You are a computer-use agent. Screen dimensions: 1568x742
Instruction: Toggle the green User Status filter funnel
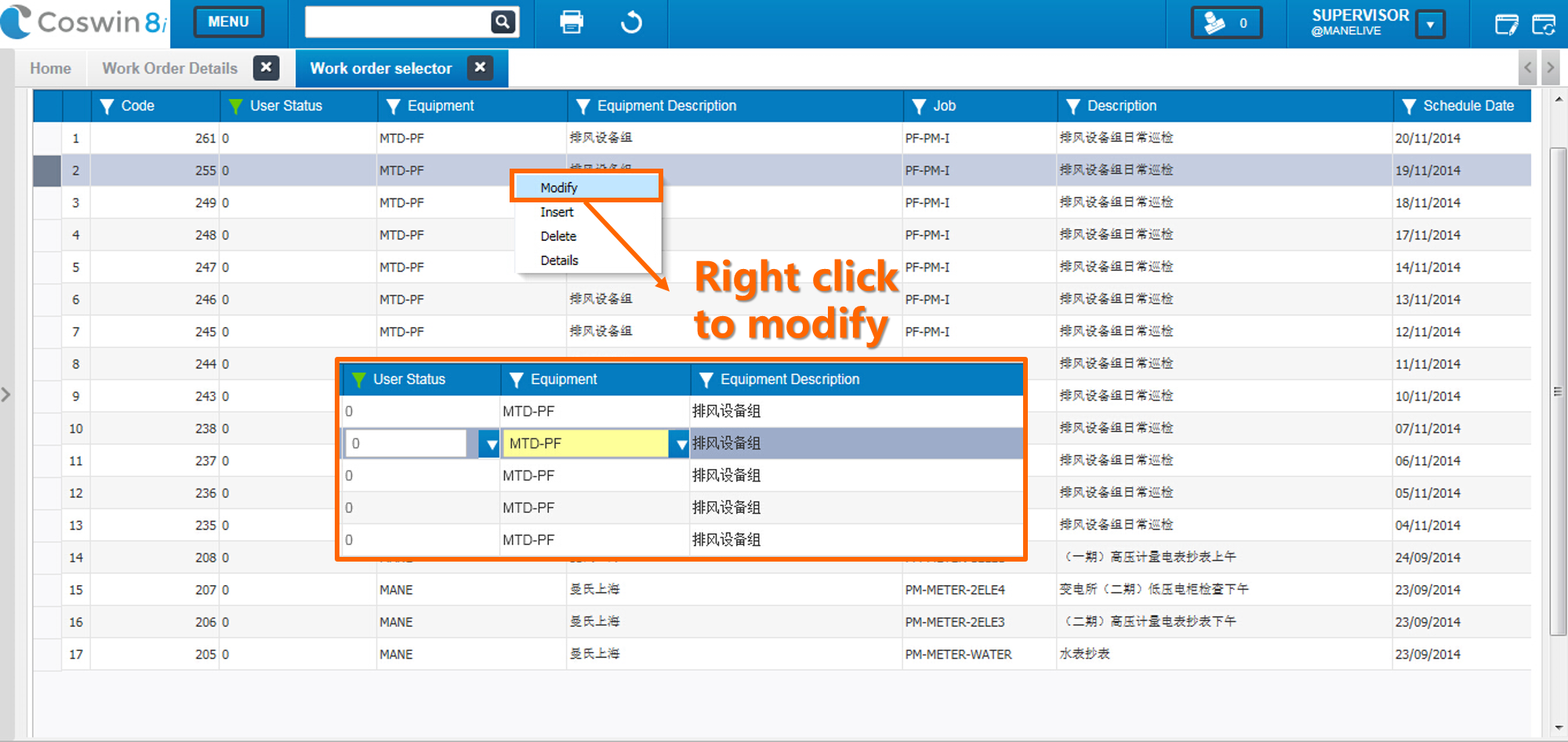click(235, 106)
